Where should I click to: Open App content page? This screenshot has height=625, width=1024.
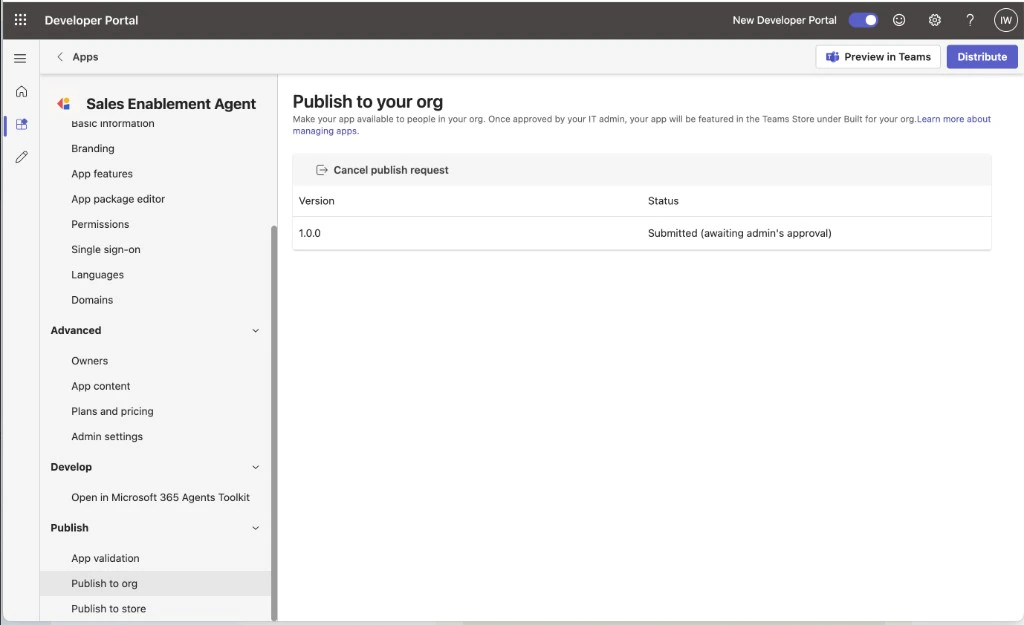pos(101,386)
